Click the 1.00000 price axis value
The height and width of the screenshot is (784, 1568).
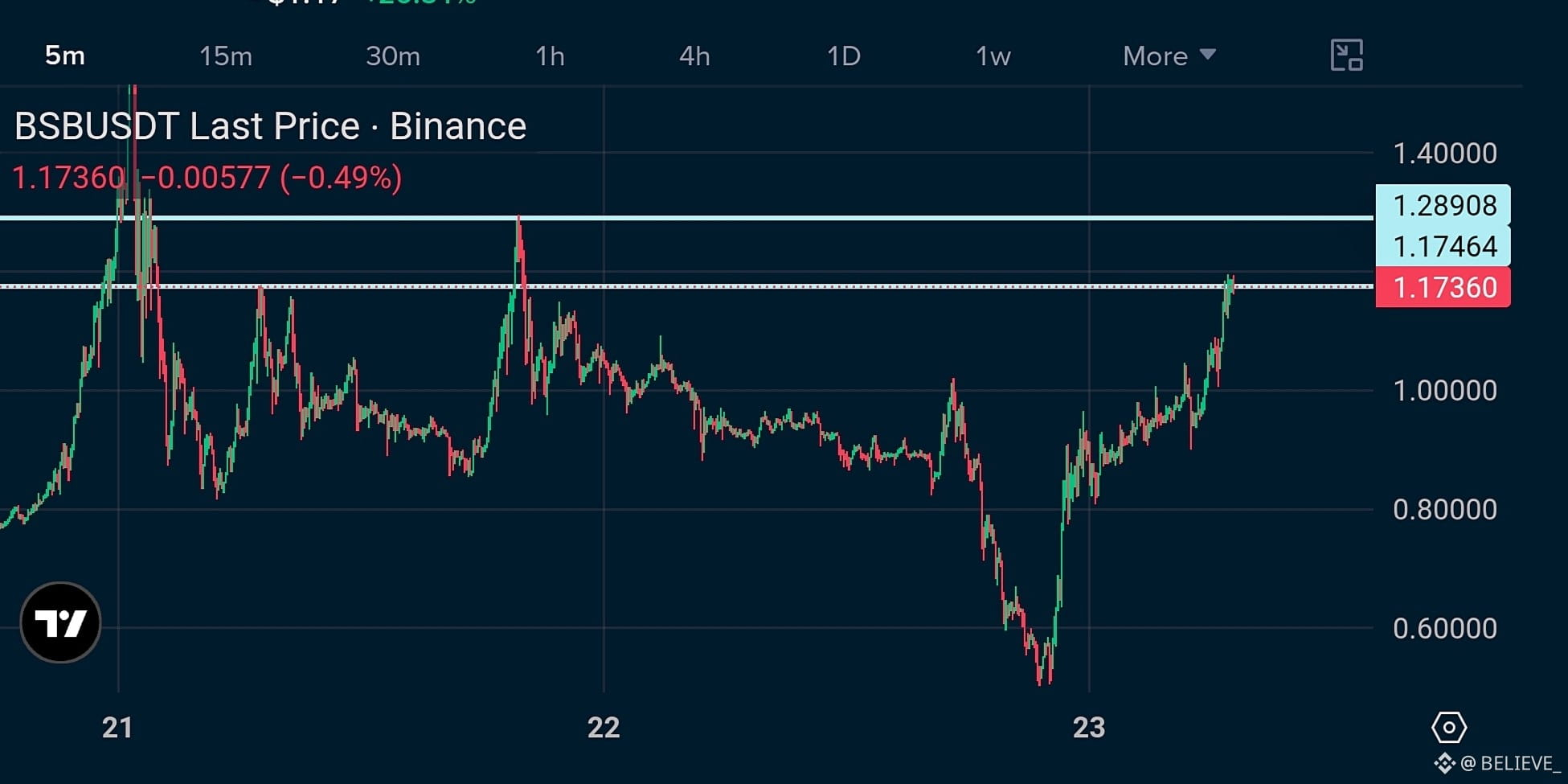coord(1445,391)
